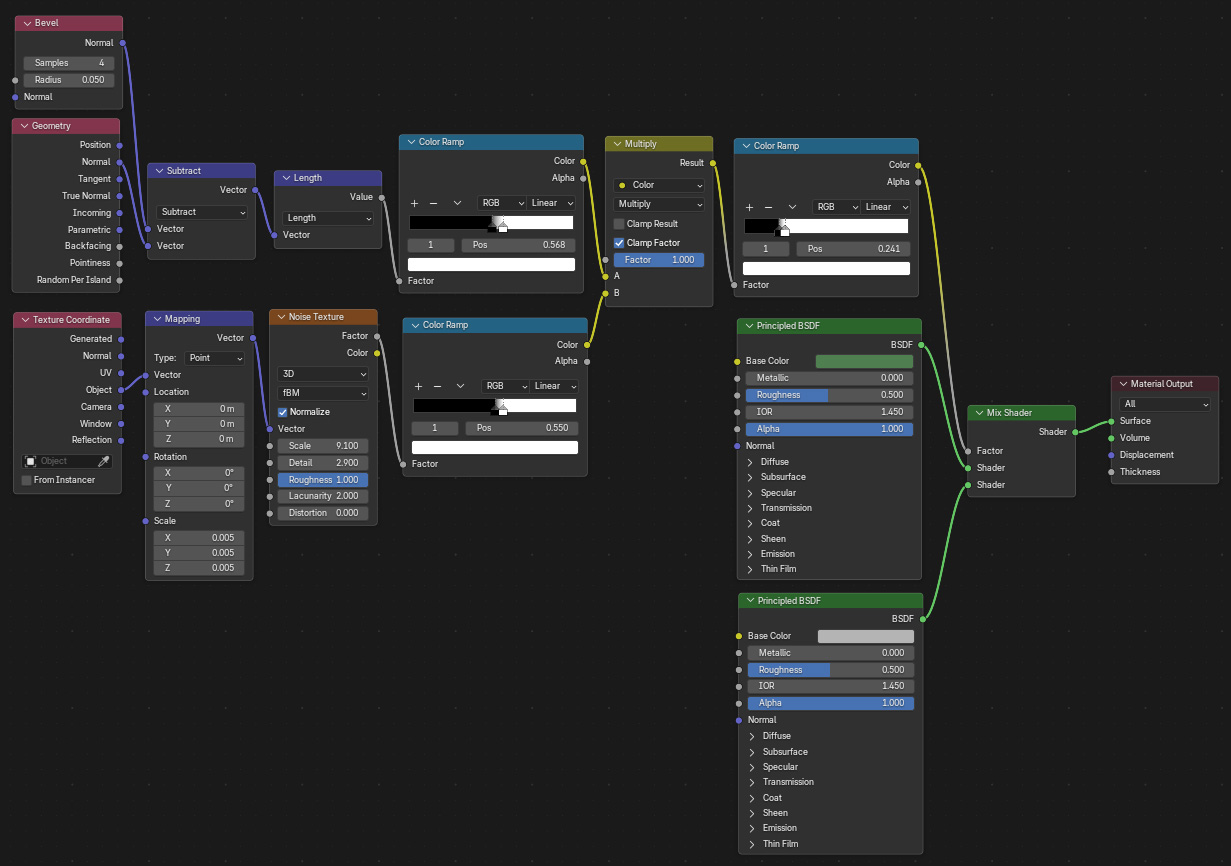This screenshot has width=1231, height=866.
Task: Disable the Normalize checkbox in Noise Texture
Action: coord(283,412)
